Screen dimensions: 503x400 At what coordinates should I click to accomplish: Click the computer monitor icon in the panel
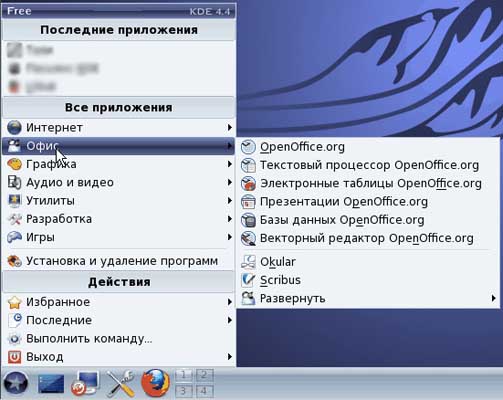point(85,383)
